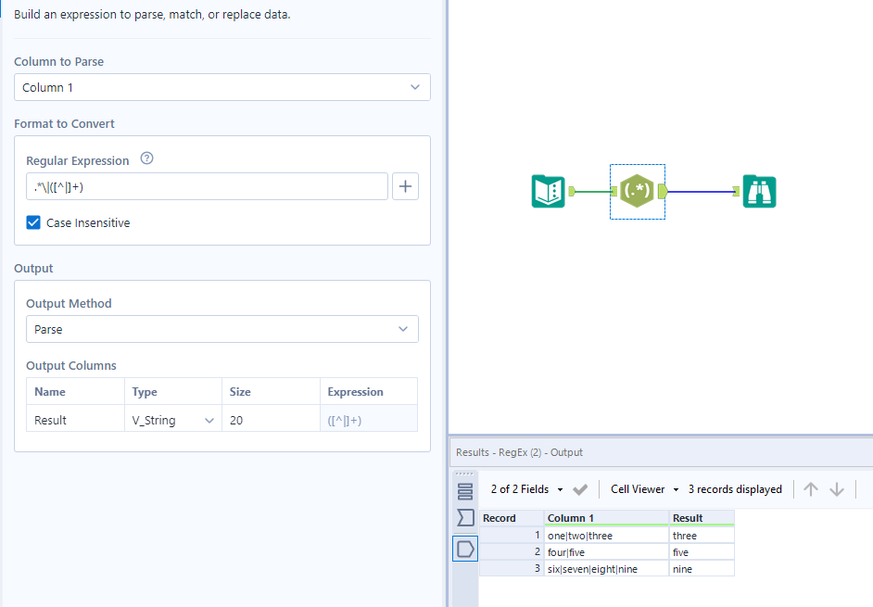Select the Result cell three
The width and height of the screenshot is (873, 607).
coord(702,536)
